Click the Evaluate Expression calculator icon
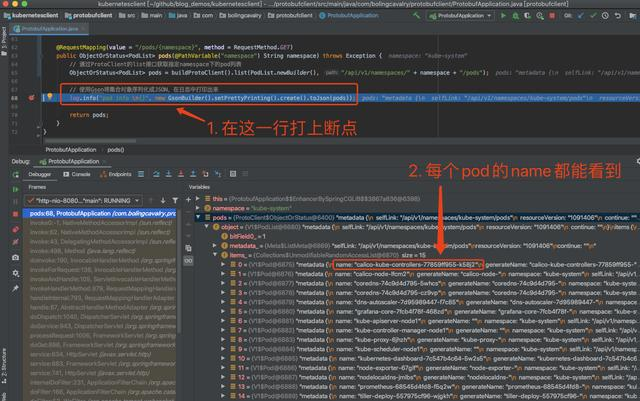Viewport: 640px width, 401px height. coord(233,174)
